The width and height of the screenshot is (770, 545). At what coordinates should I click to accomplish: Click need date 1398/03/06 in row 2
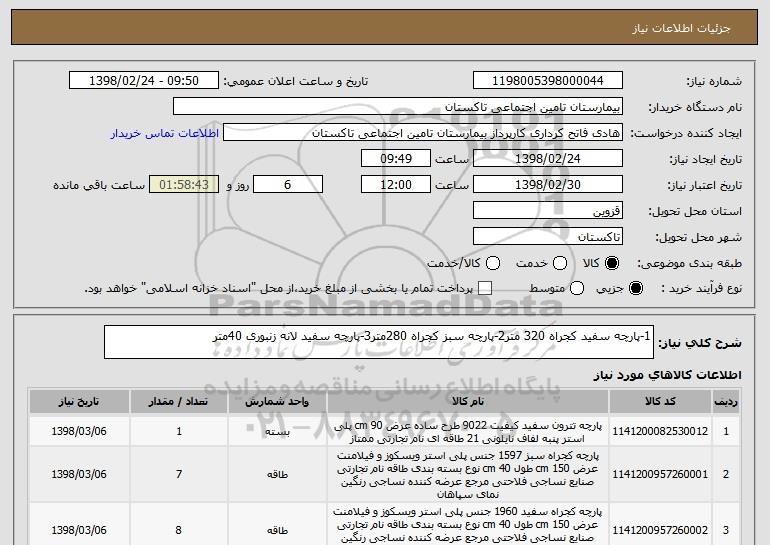pos(79,474)
